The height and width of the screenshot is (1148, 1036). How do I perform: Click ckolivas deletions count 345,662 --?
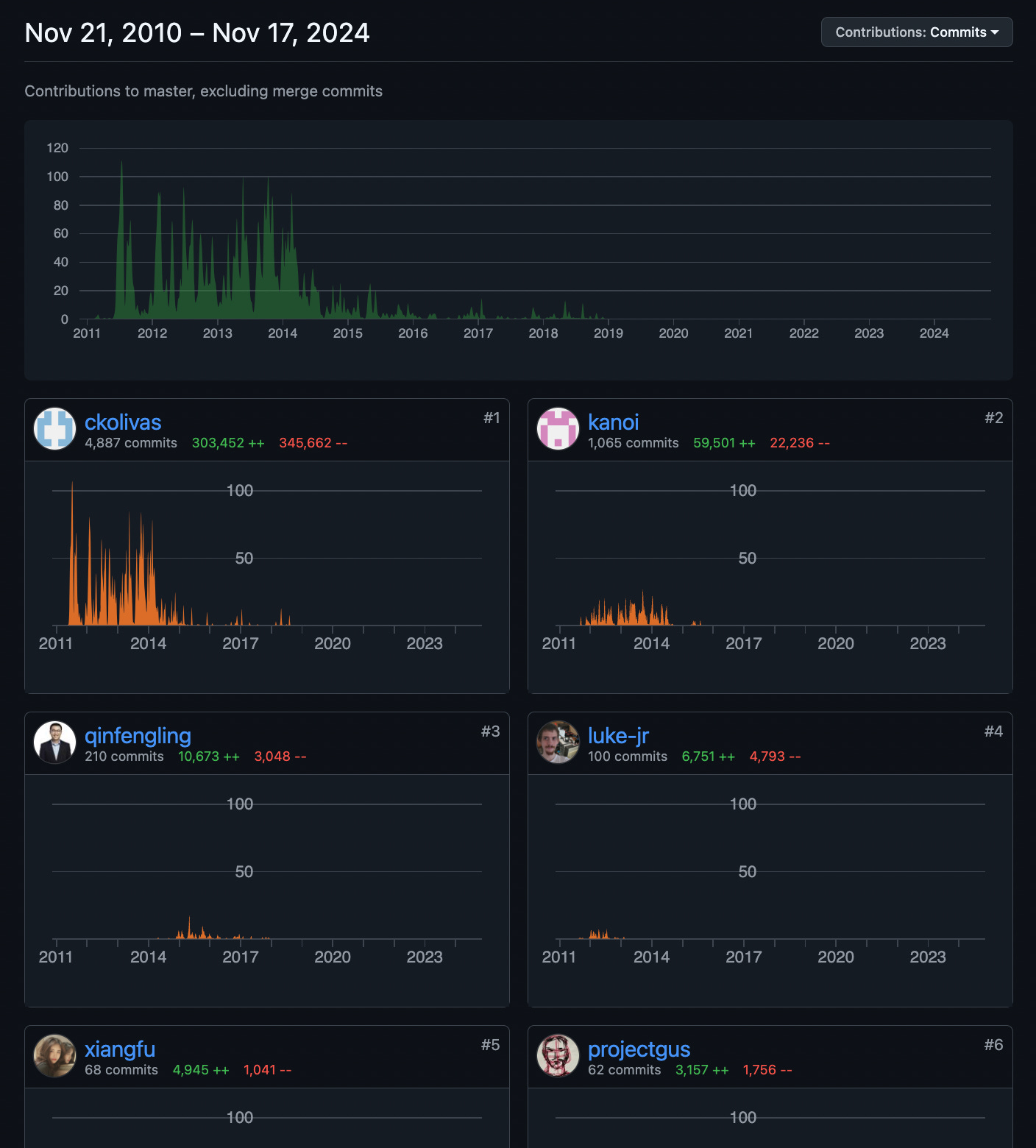(313, 443)
